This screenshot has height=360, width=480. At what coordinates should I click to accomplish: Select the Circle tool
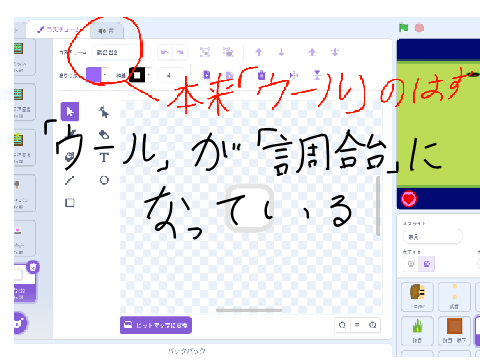104,180
